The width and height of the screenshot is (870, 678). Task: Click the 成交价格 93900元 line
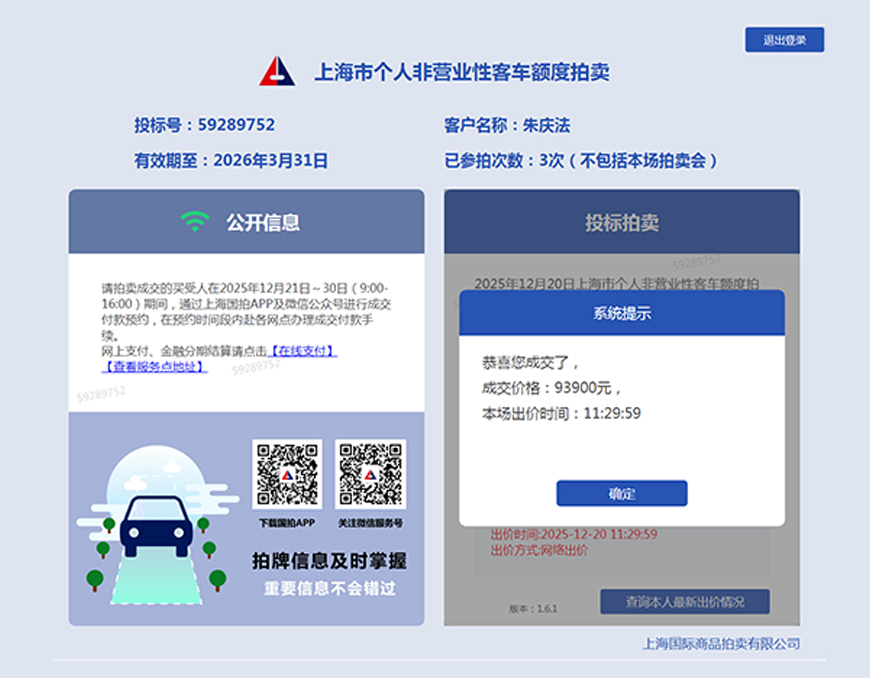pos(551,388)
